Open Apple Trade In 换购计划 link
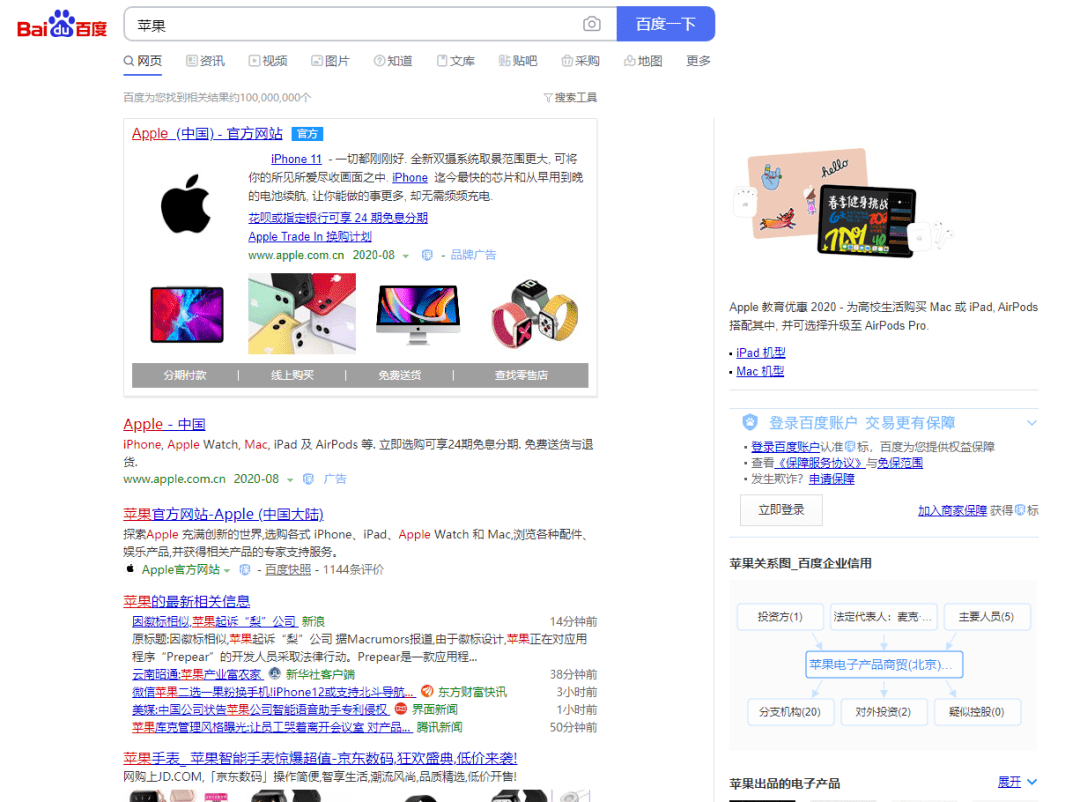 pos(310,236)
